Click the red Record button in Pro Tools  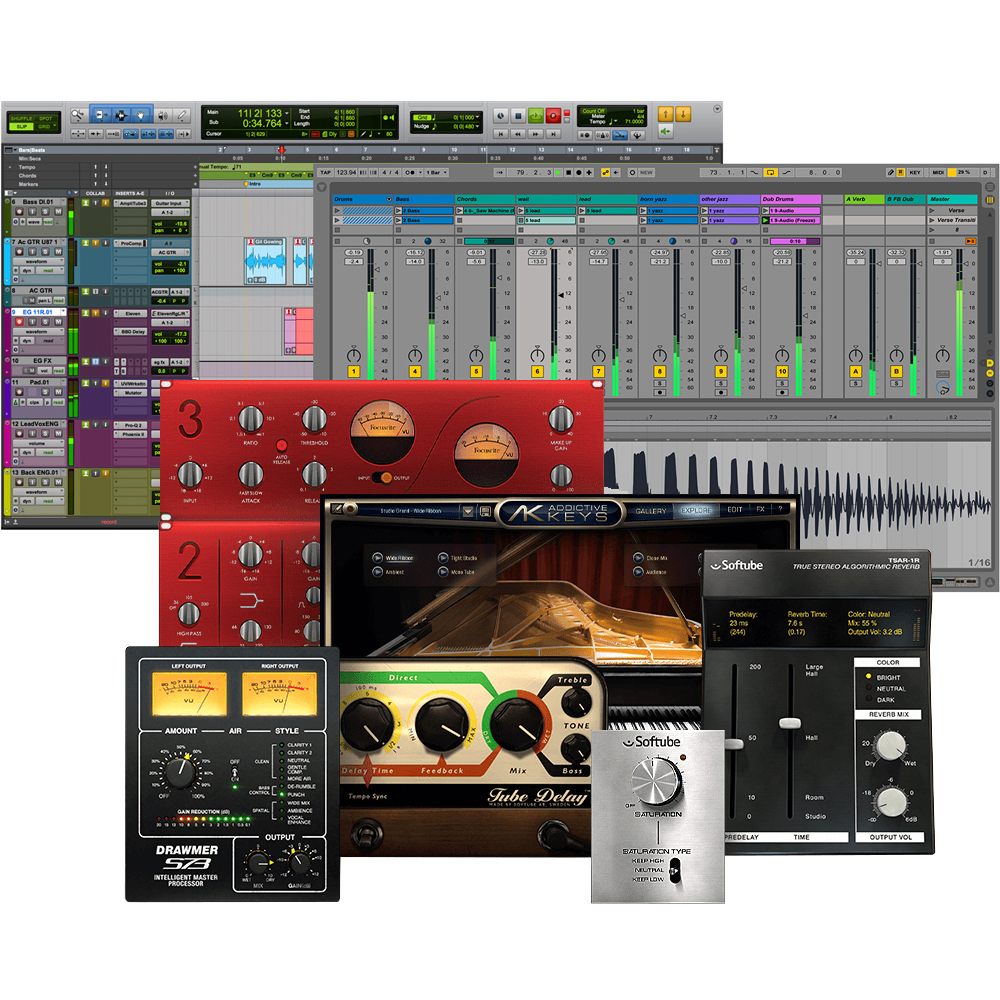[x=553, y=116]
